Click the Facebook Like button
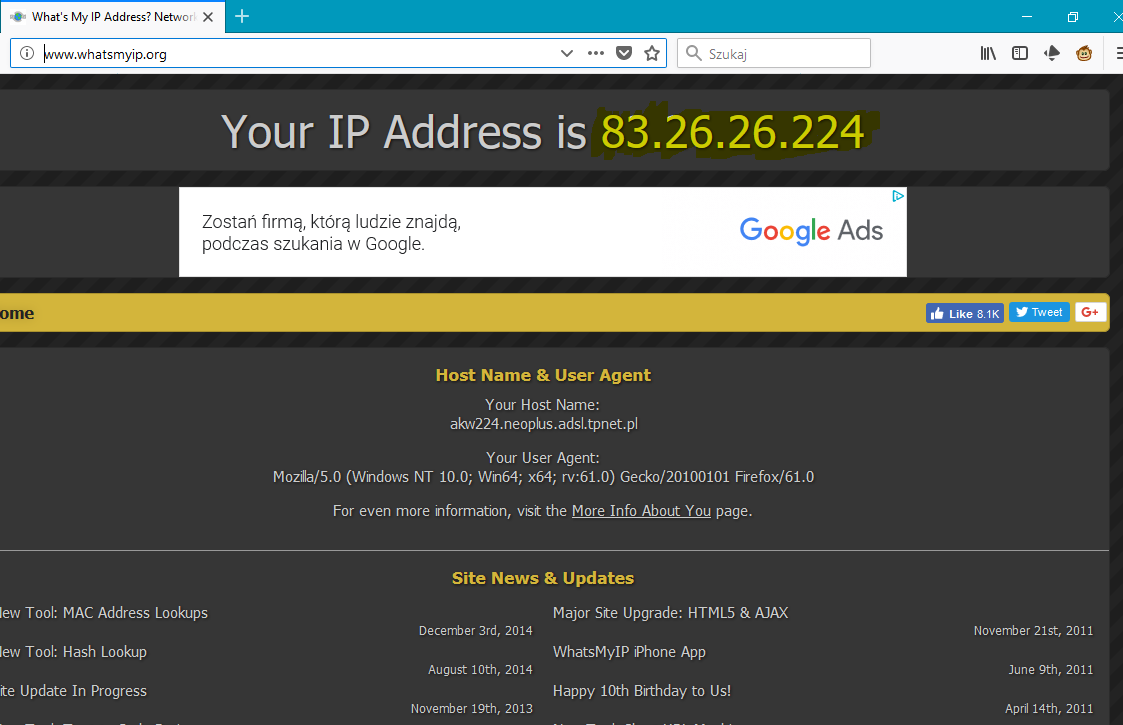 [964, 313]
